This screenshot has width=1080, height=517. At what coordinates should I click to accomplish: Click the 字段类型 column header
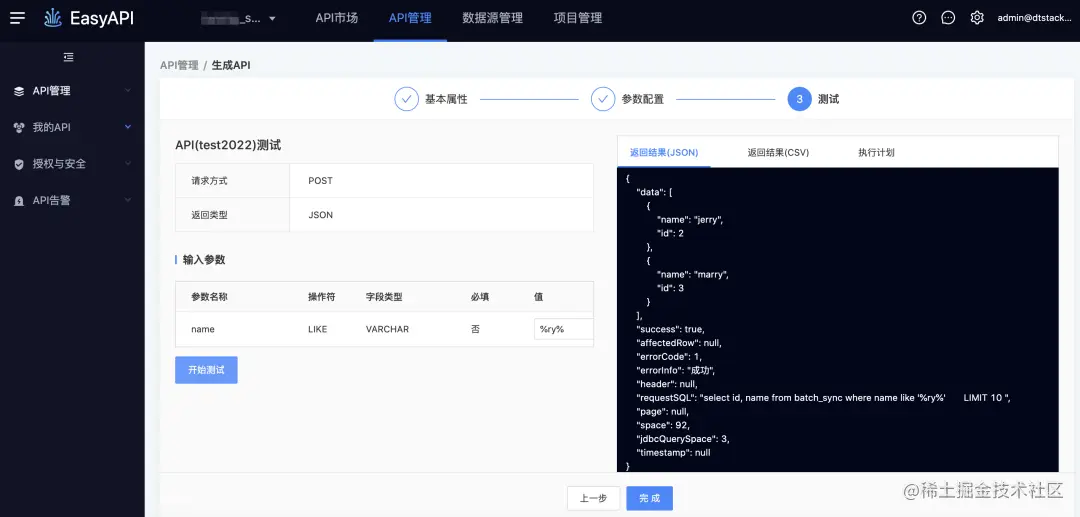[384, 297]
